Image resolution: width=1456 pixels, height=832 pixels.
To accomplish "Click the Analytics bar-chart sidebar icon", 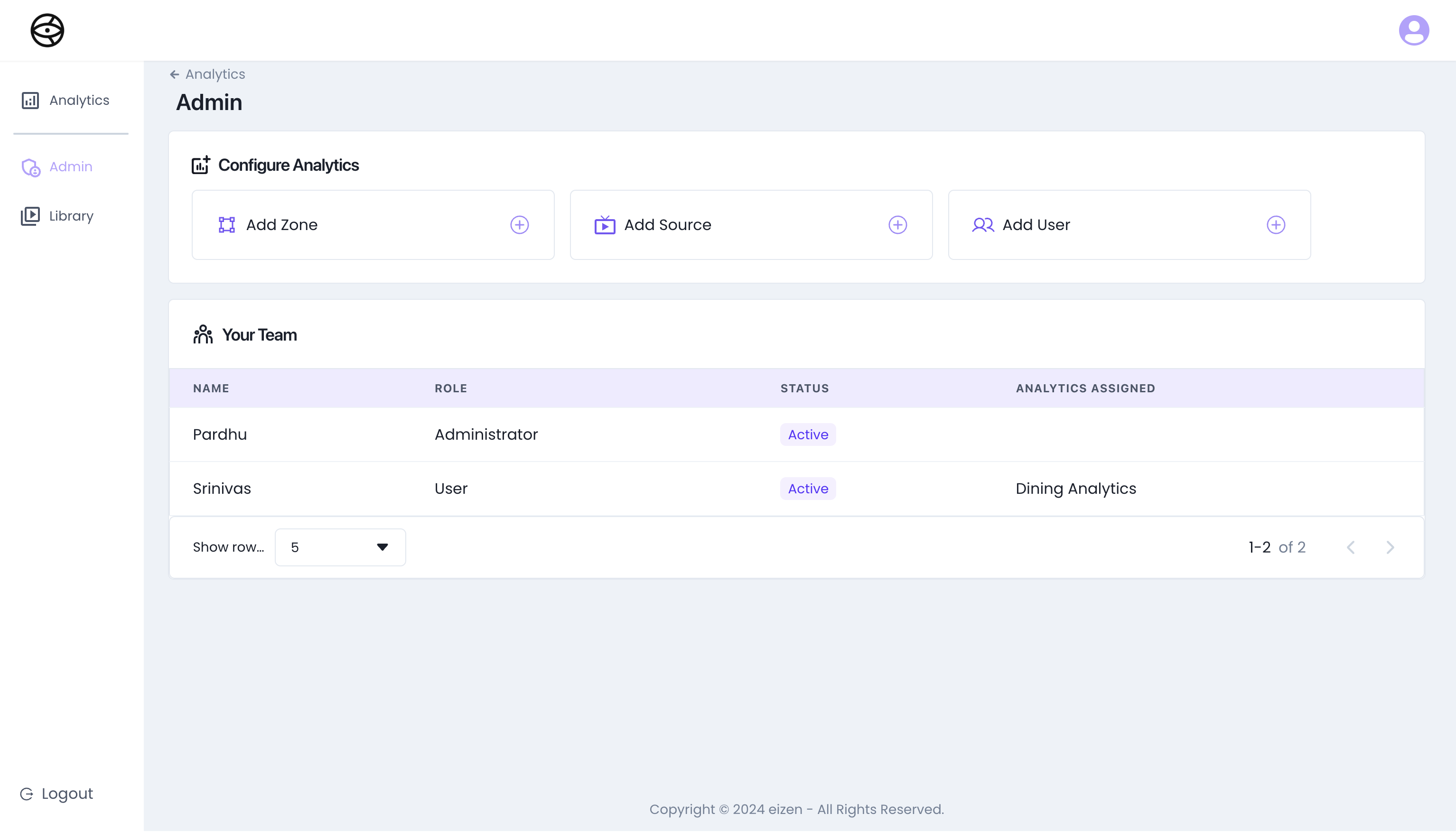I will pyautogui.click(x=30, y=101).
